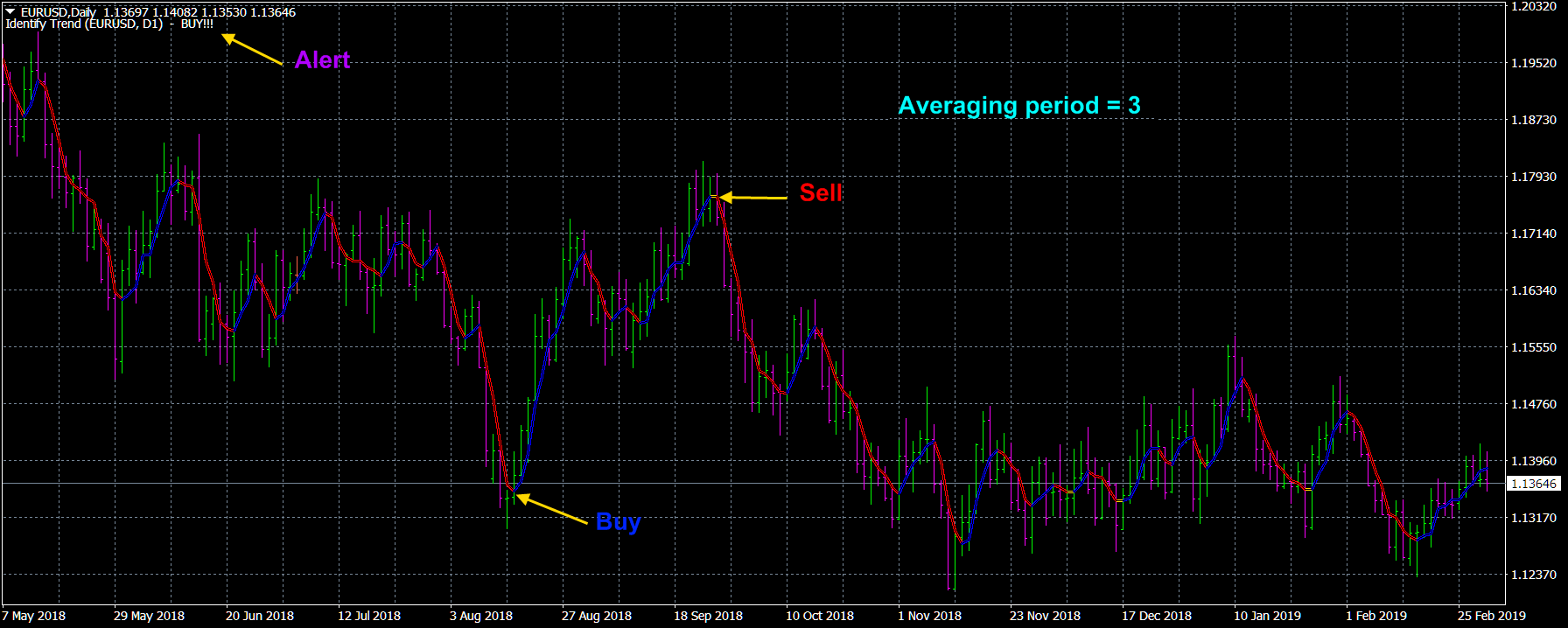Click the 29 May 2018 date label

coord(149,616)
